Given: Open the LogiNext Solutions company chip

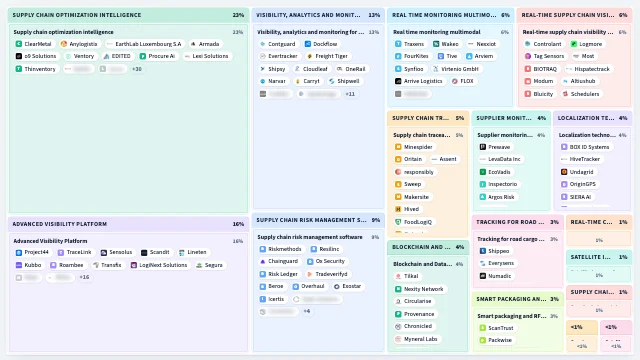Looking at the screenshot, I should 159,265.
